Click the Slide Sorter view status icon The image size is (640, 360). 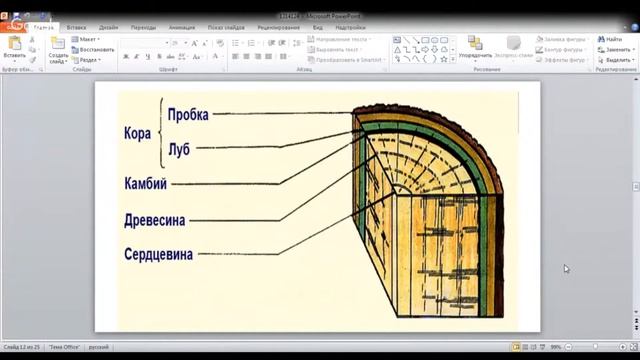pyautogui.click(x=525, y=347)
